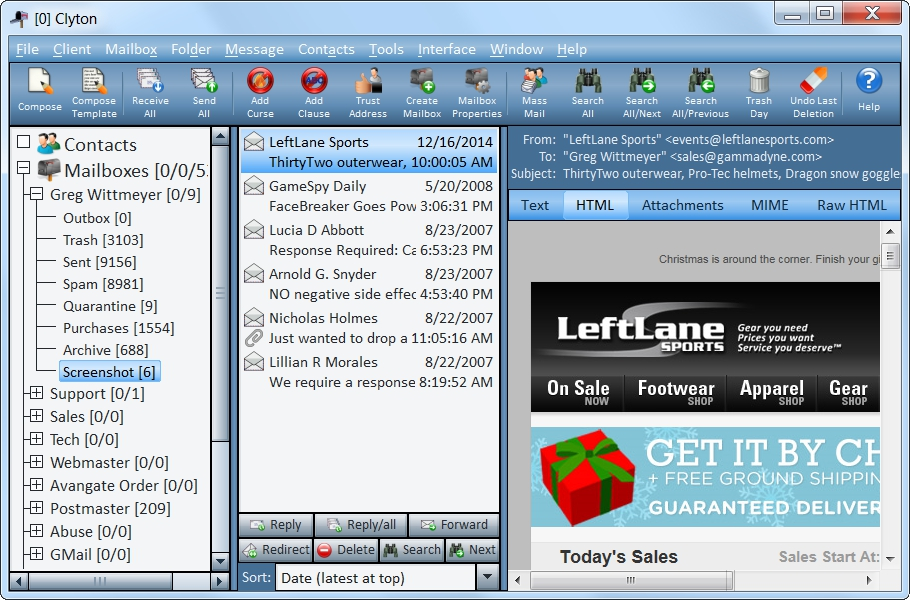The image size is (910, 600).
Task: Toggle the checkbox next to Contacts
Action: point(23,142)
